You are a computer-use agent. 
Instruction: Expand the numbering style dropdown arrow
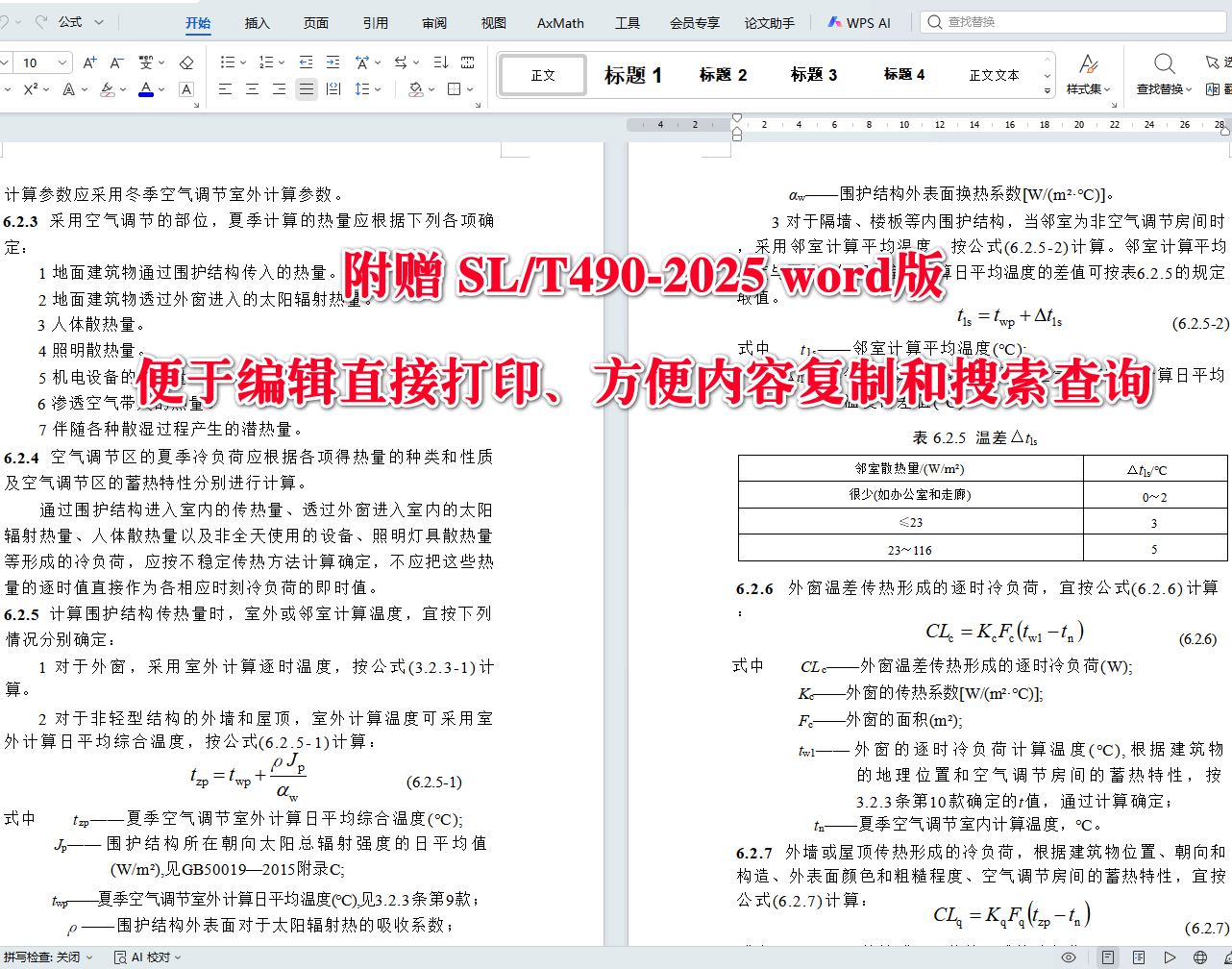[x=282, y=62]
